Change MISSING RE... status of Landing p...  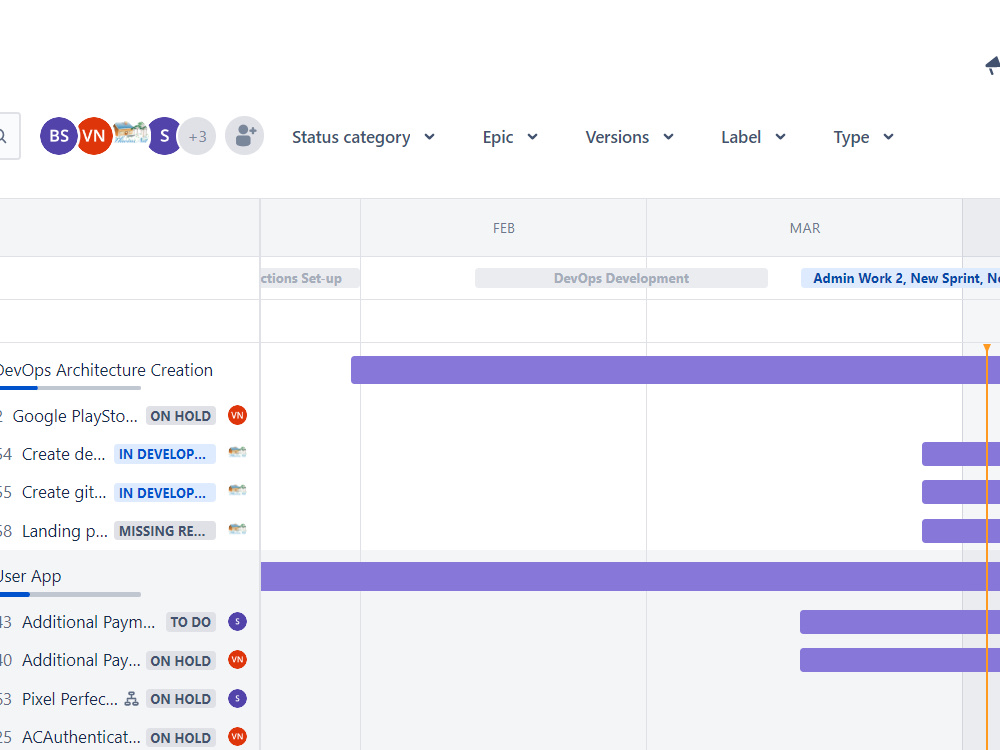click(165, 531)
